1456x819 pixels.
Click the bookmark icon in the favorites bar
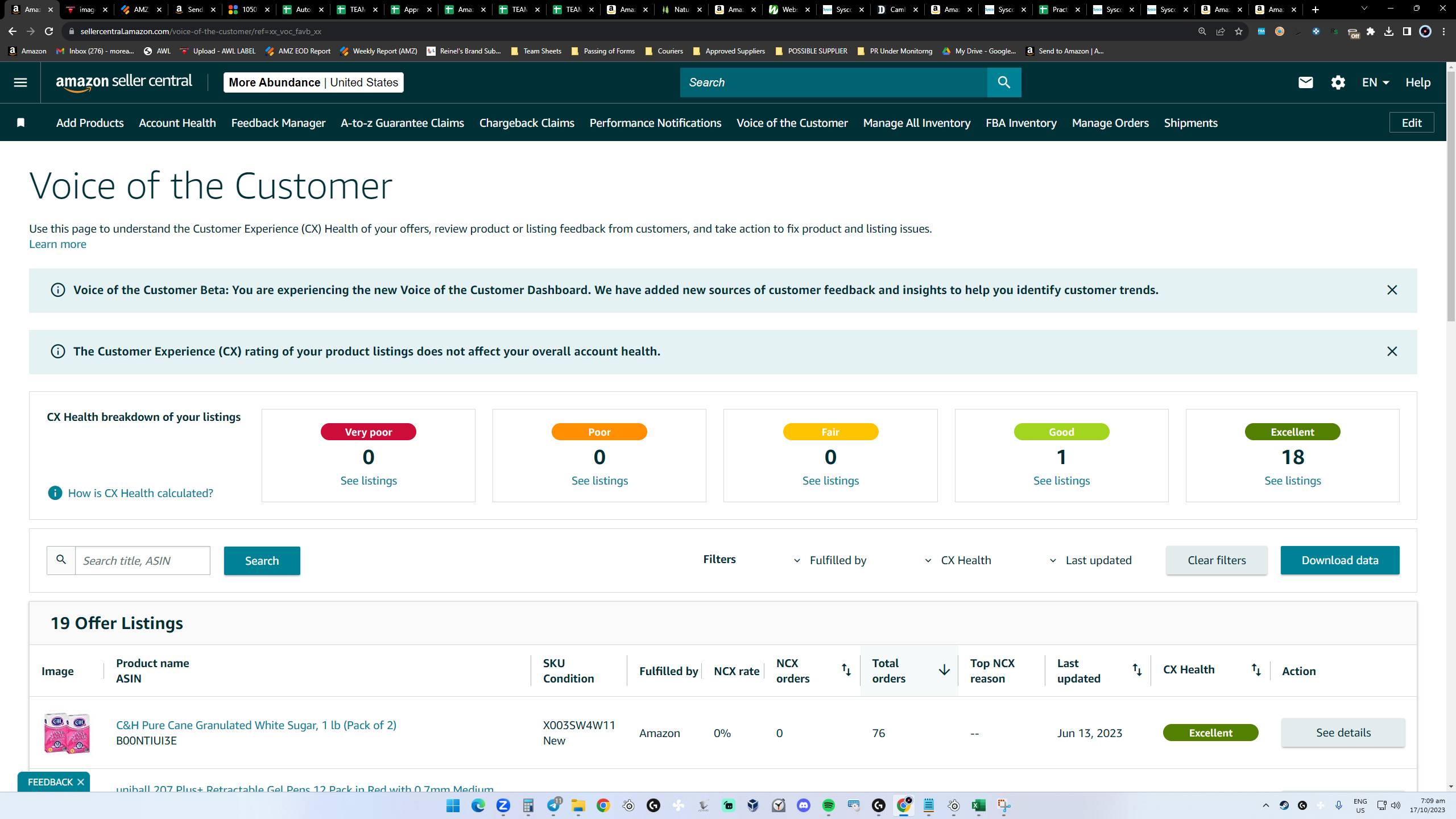click(x=21, y=123)
